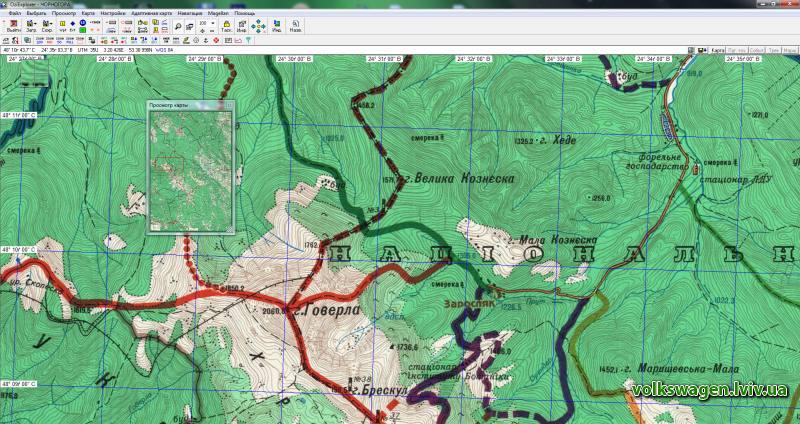Click the teal pin icon

pyautogui.click(x=248, y=40)
